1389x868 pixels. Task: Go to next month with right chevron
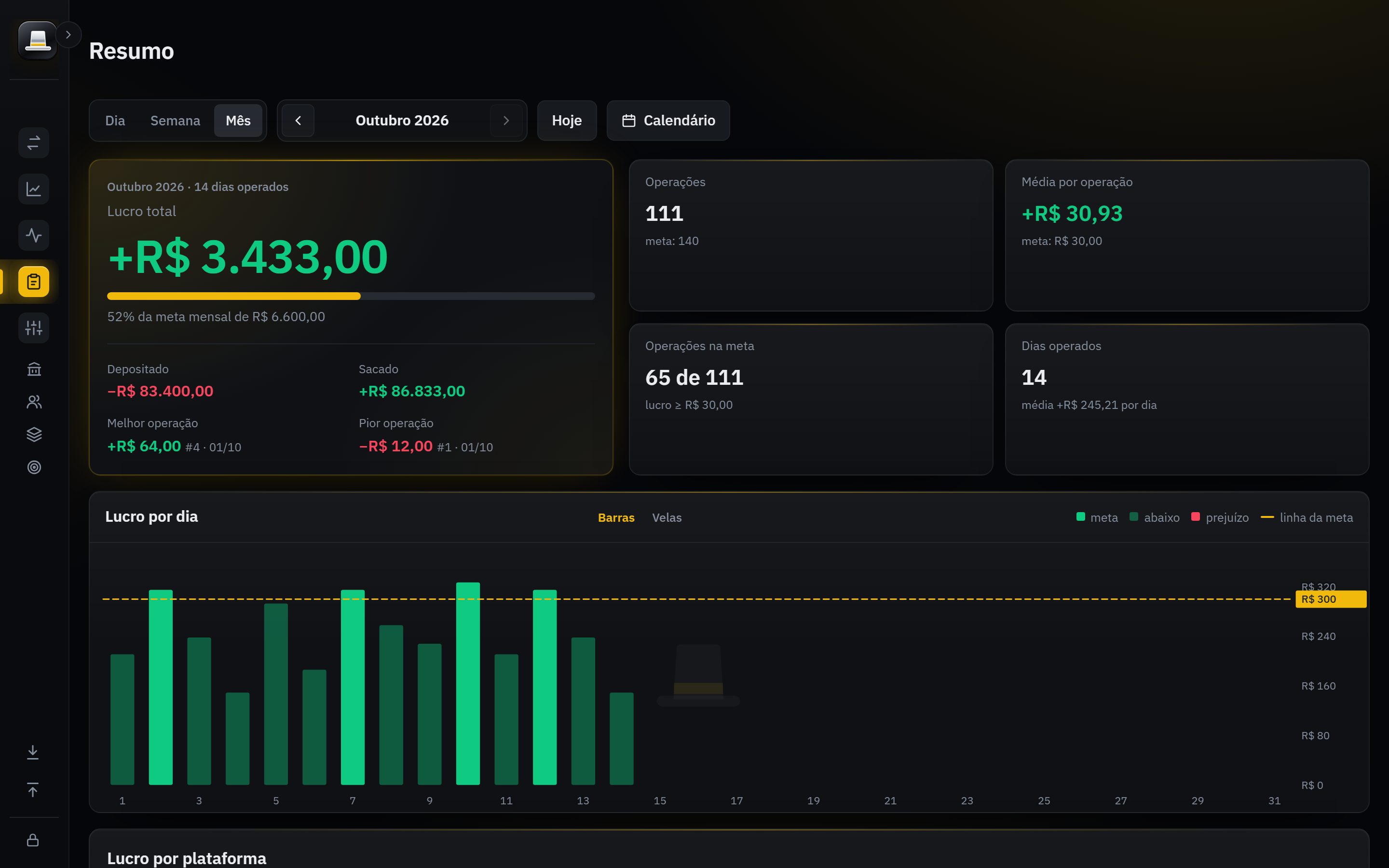pos(506,121)
